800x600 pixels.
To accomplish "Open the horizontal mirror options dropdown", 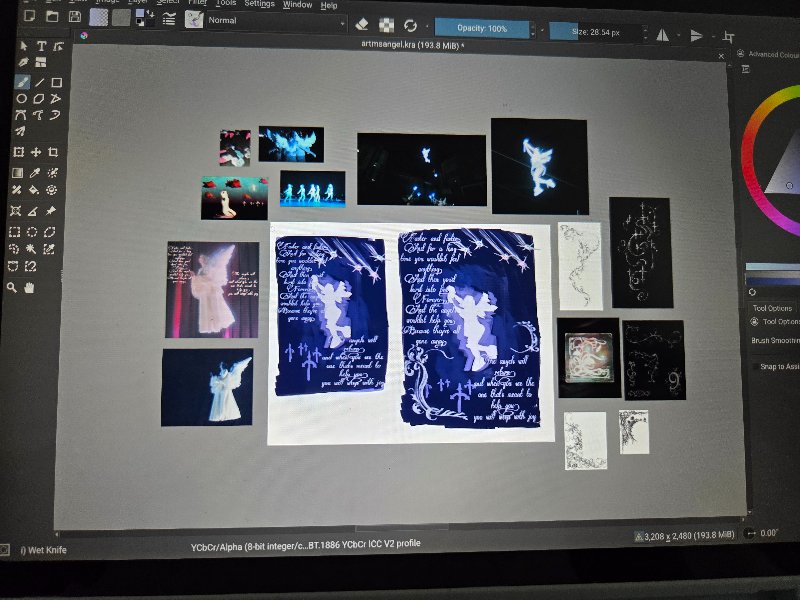I will click(679, 36).
